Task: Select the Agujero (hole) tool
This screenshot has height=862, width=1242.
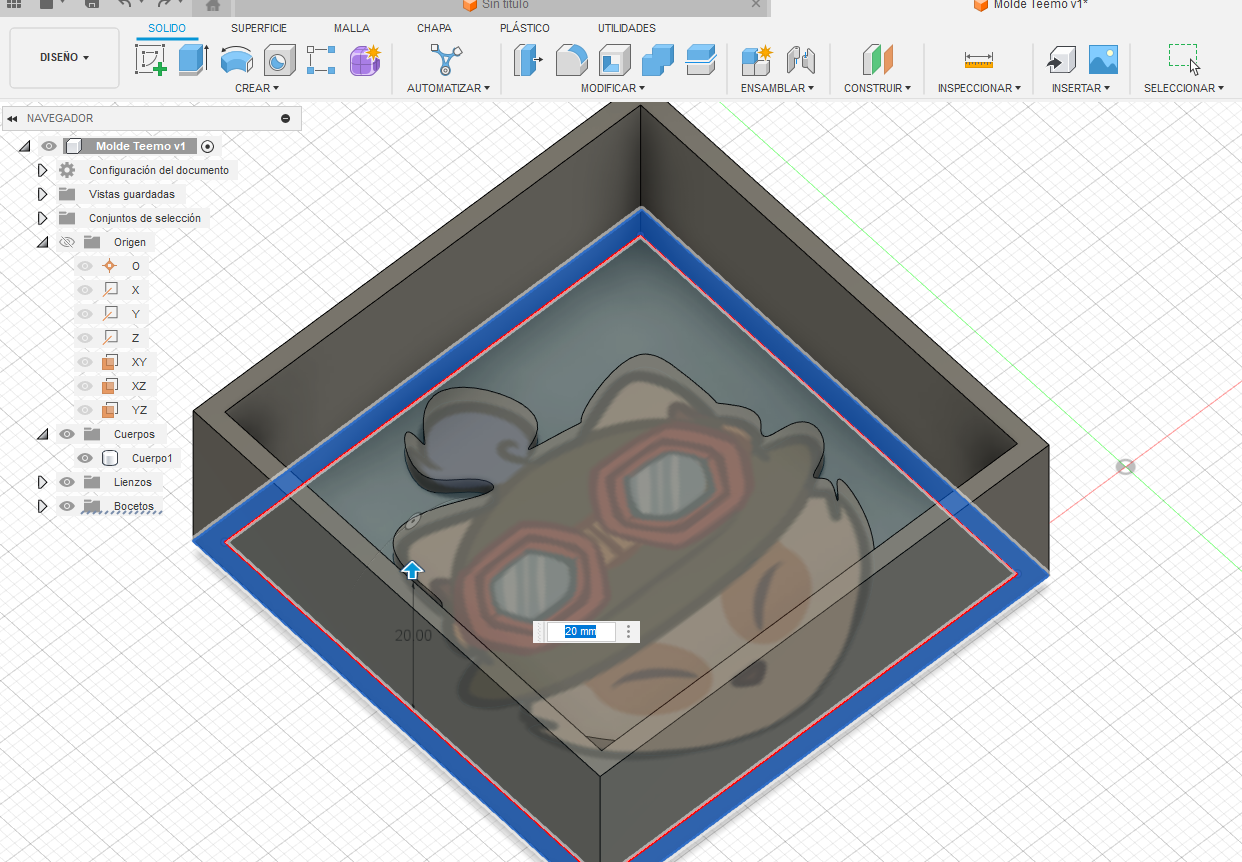Action: [279, 60]
